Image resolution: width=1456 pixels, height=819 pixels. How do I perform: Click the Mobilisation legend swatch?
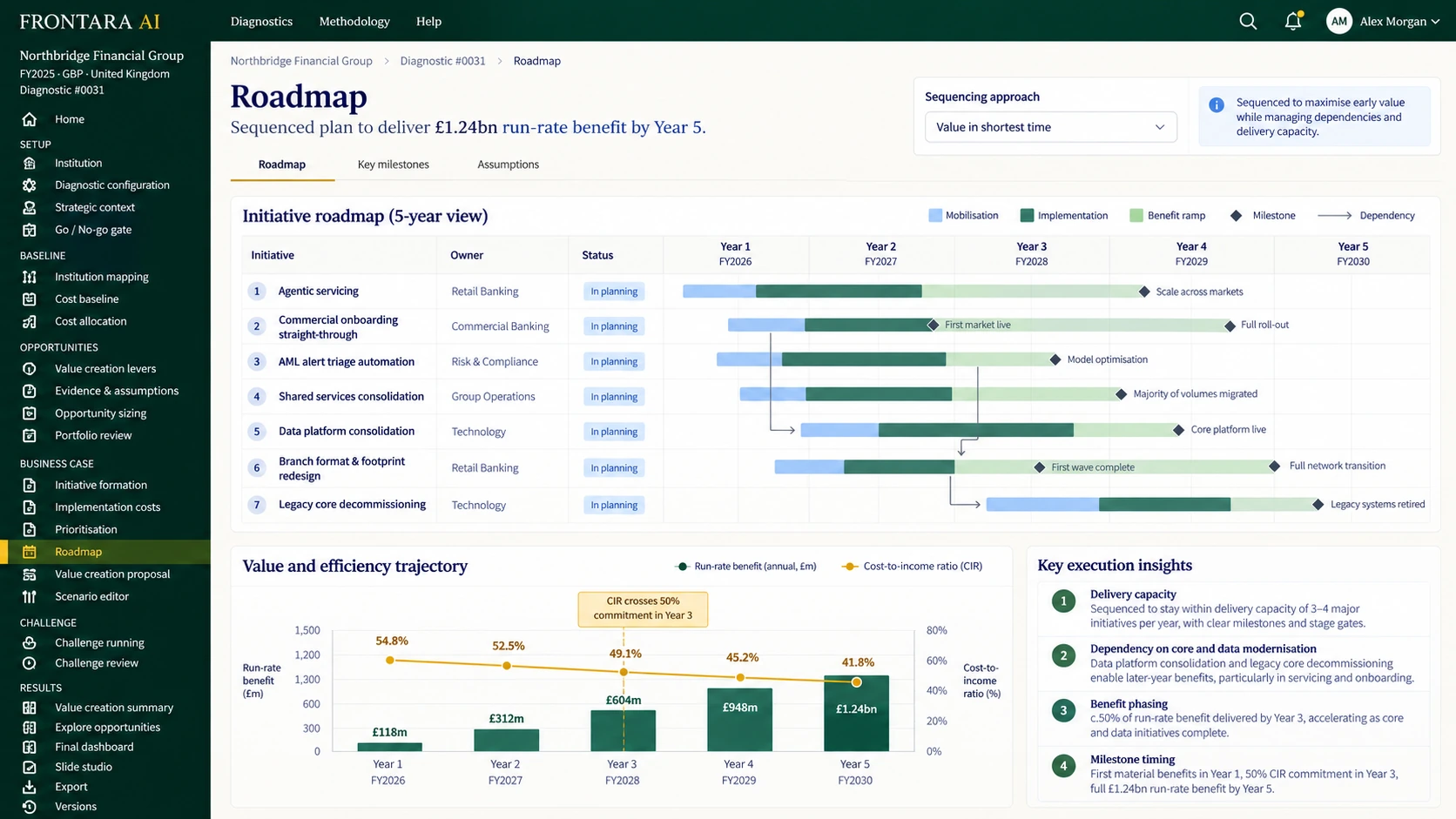pos(935,216)
